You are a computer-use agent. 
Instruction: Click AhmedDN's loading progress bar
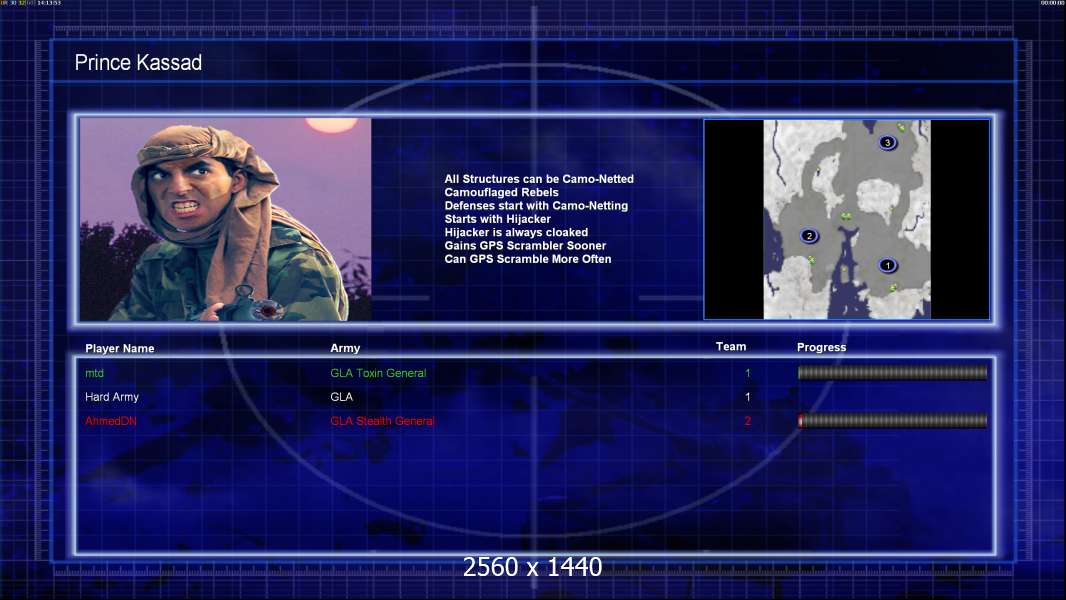pos(892,421)
